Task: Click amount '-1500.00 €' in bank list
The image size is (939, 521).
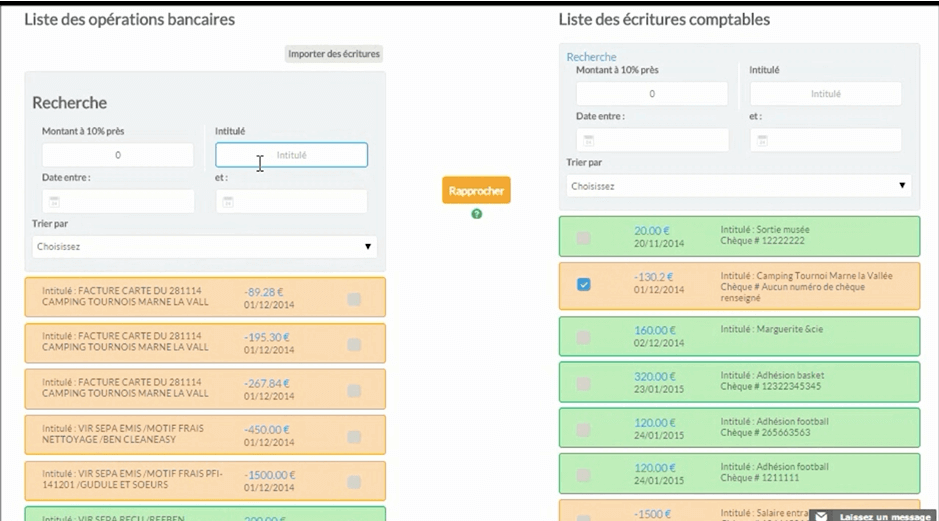Action: [269, 475]
